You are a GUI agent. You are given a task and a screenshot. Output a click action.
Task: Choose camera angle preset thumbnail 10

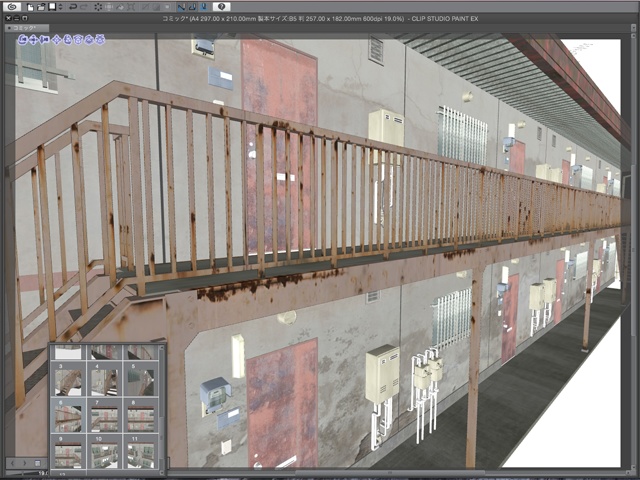click(x=104, y=452)
